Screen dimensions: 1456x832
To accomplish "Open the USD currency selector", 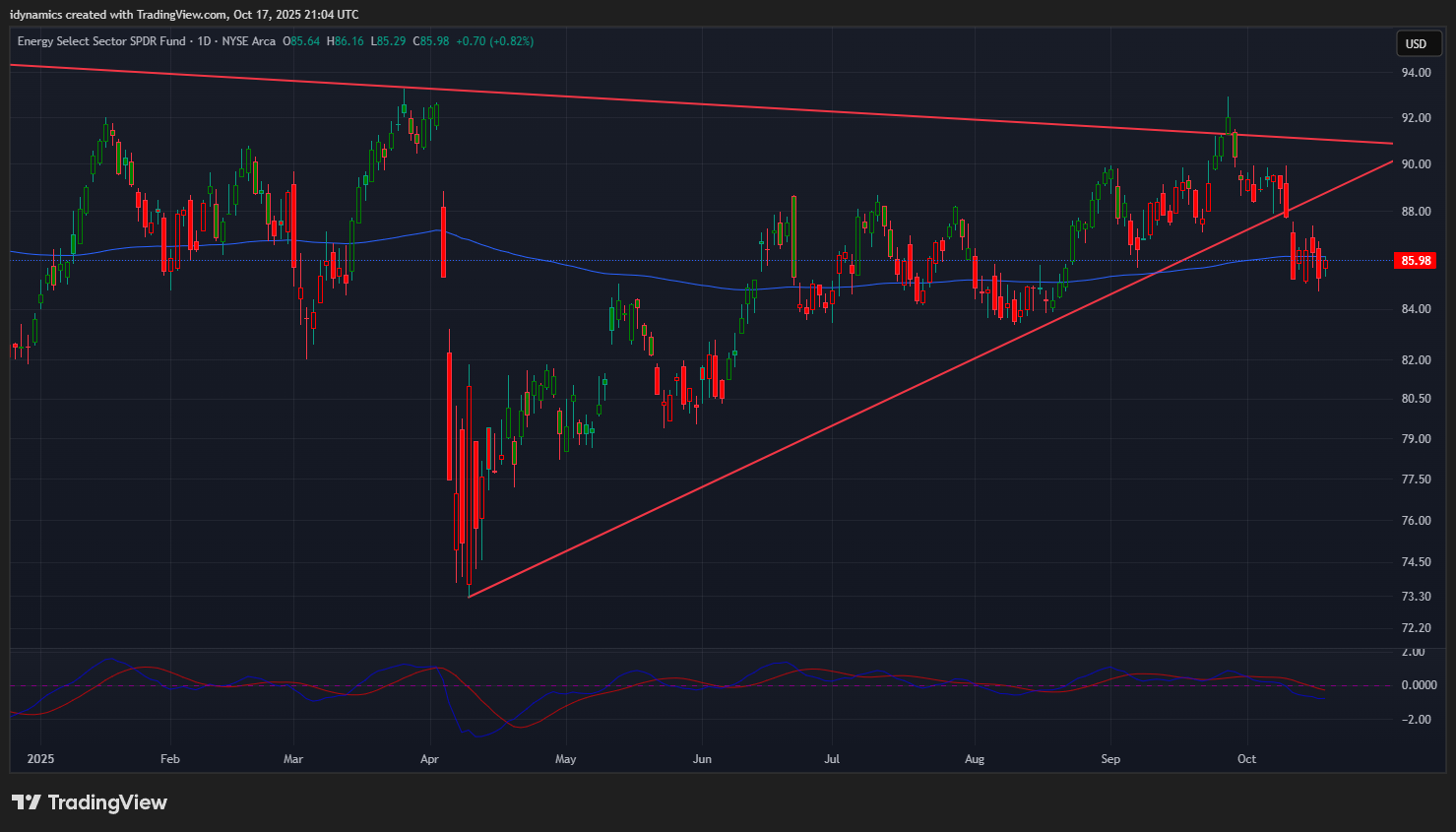I will coord(1416,43).
